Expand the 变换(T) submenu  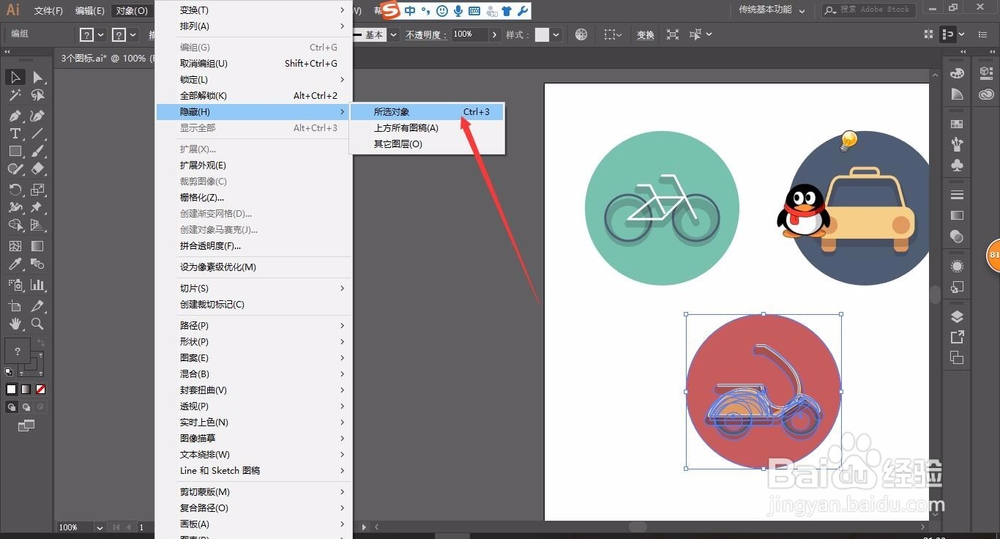coord(254,10)
